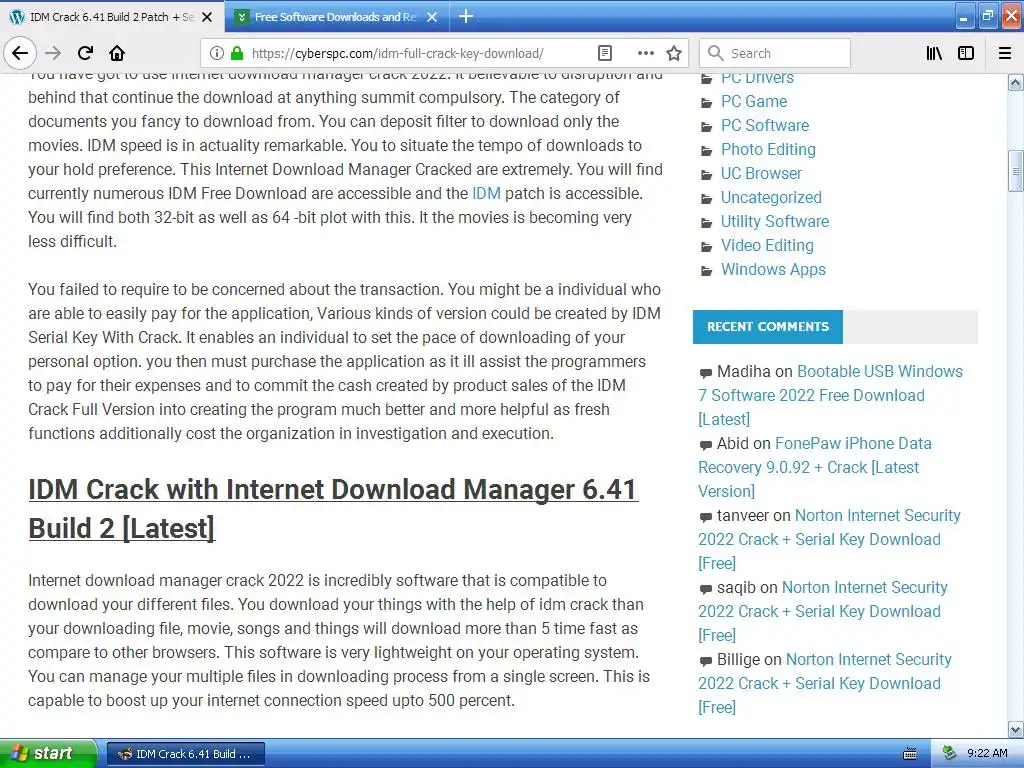The height and width of the screenshot is (768, 1024).
Task: Toggle reader view in address bar
Action: click(605, 54)
